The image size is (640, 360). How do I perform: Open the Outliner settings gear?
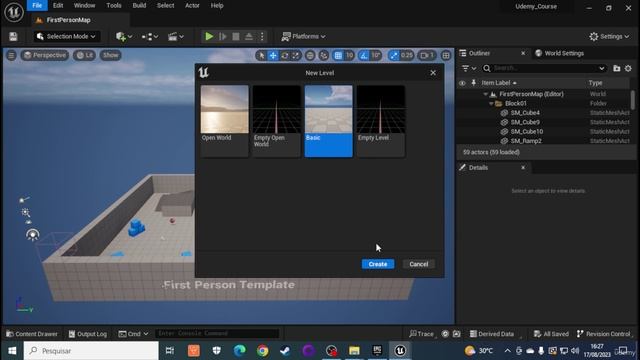click(628, 68)
